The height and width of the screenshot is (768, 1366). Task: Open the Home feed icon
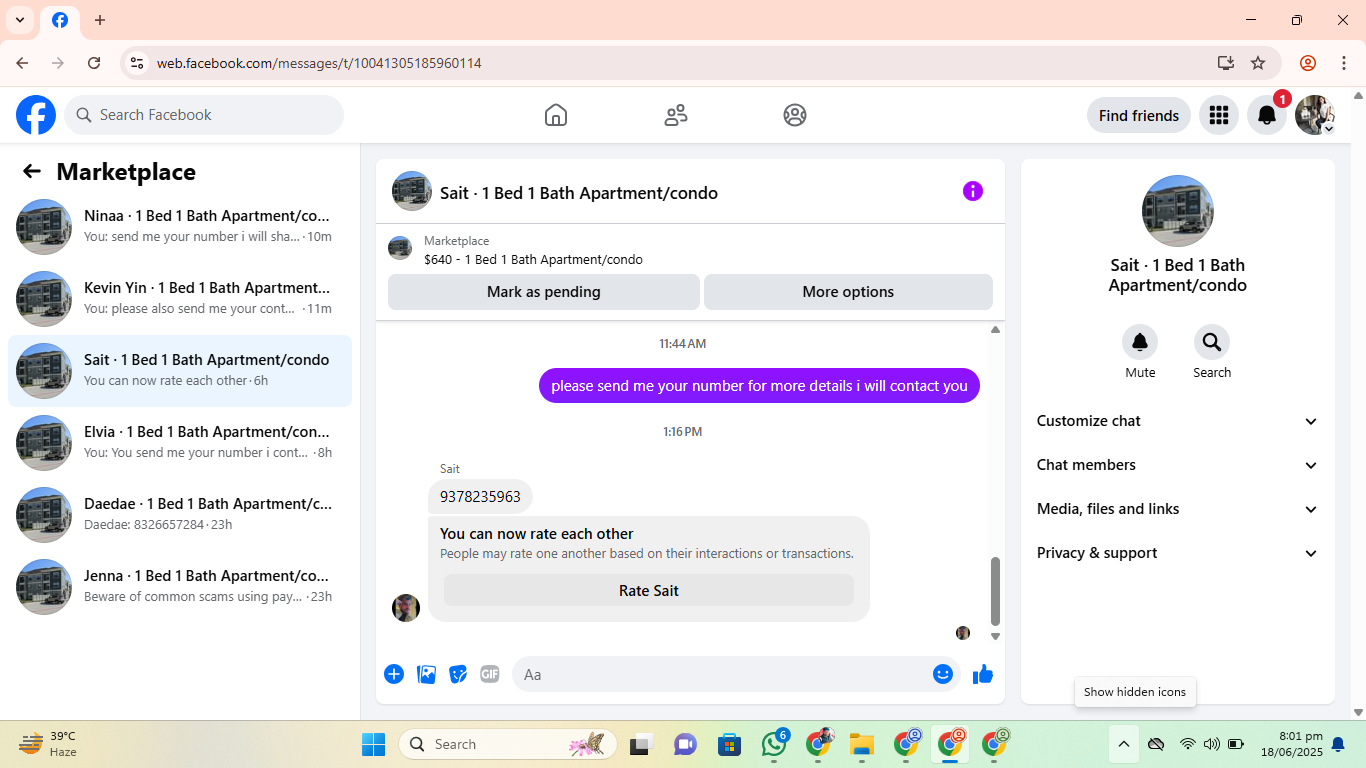tap(556, 115)
